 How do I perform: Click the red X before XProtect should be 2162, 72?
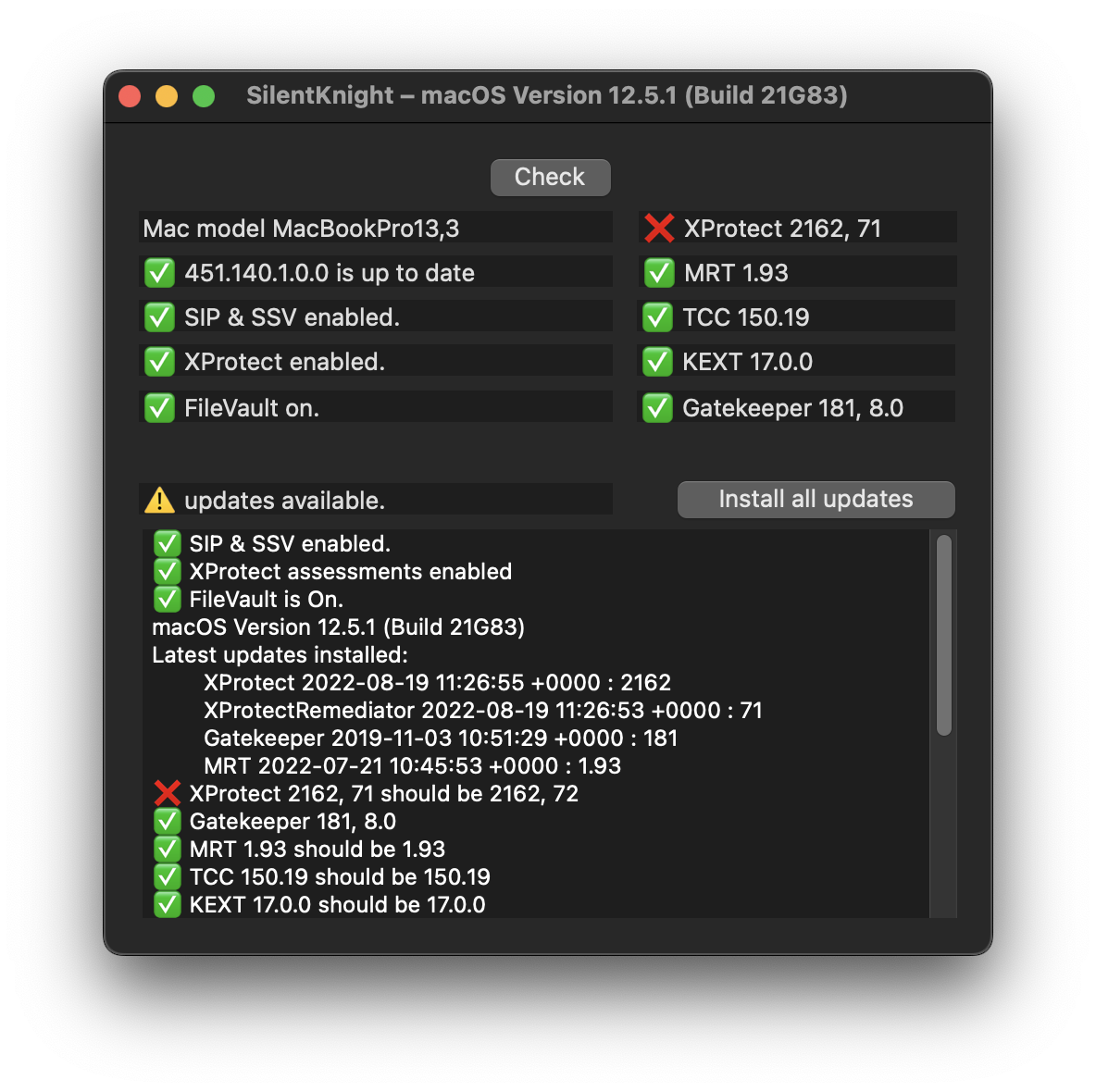pos(167,793)
